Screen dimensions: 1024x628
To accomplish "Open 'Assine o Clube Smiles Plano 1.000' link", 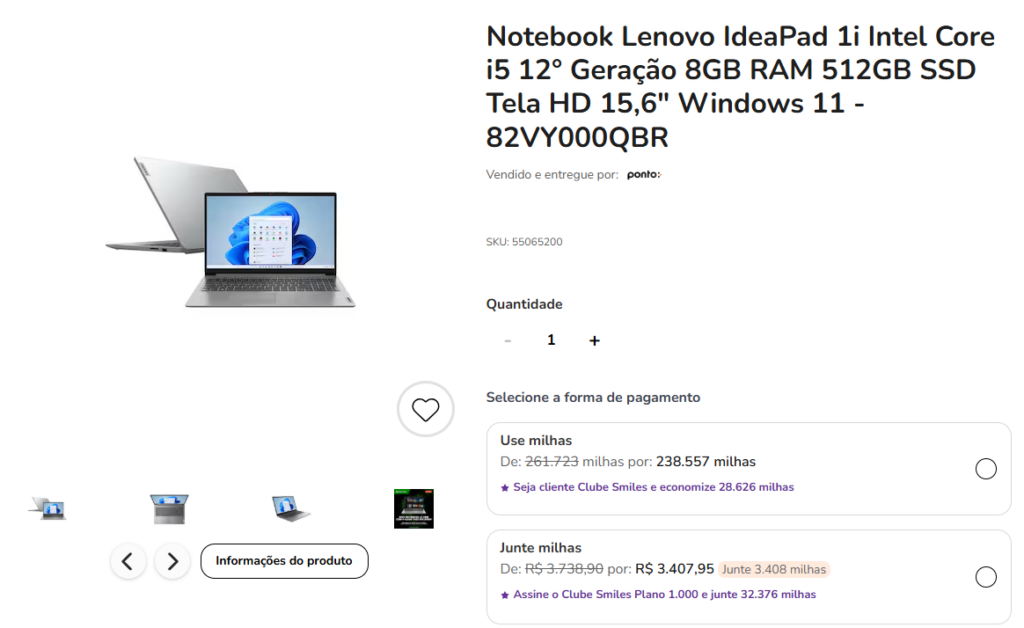I will pyautogui.click(x=664, y=595).
